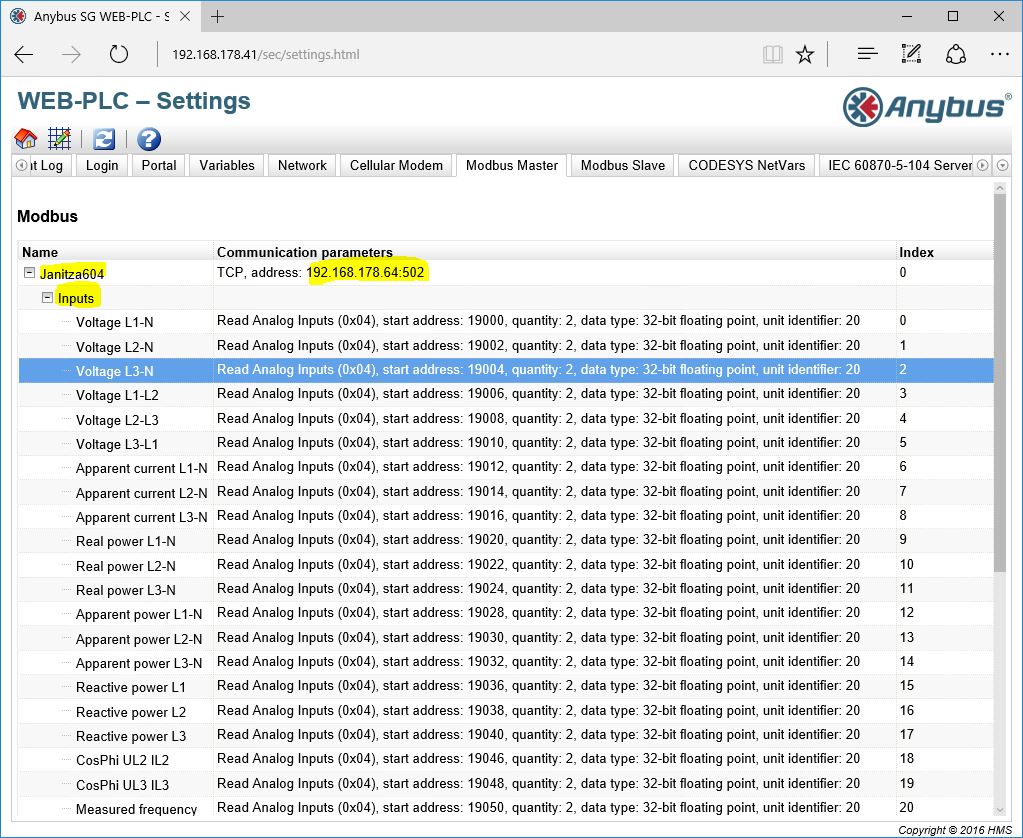Select the Real power L1-N row
The image size is (1023, 838).
(x=506, y=540)
